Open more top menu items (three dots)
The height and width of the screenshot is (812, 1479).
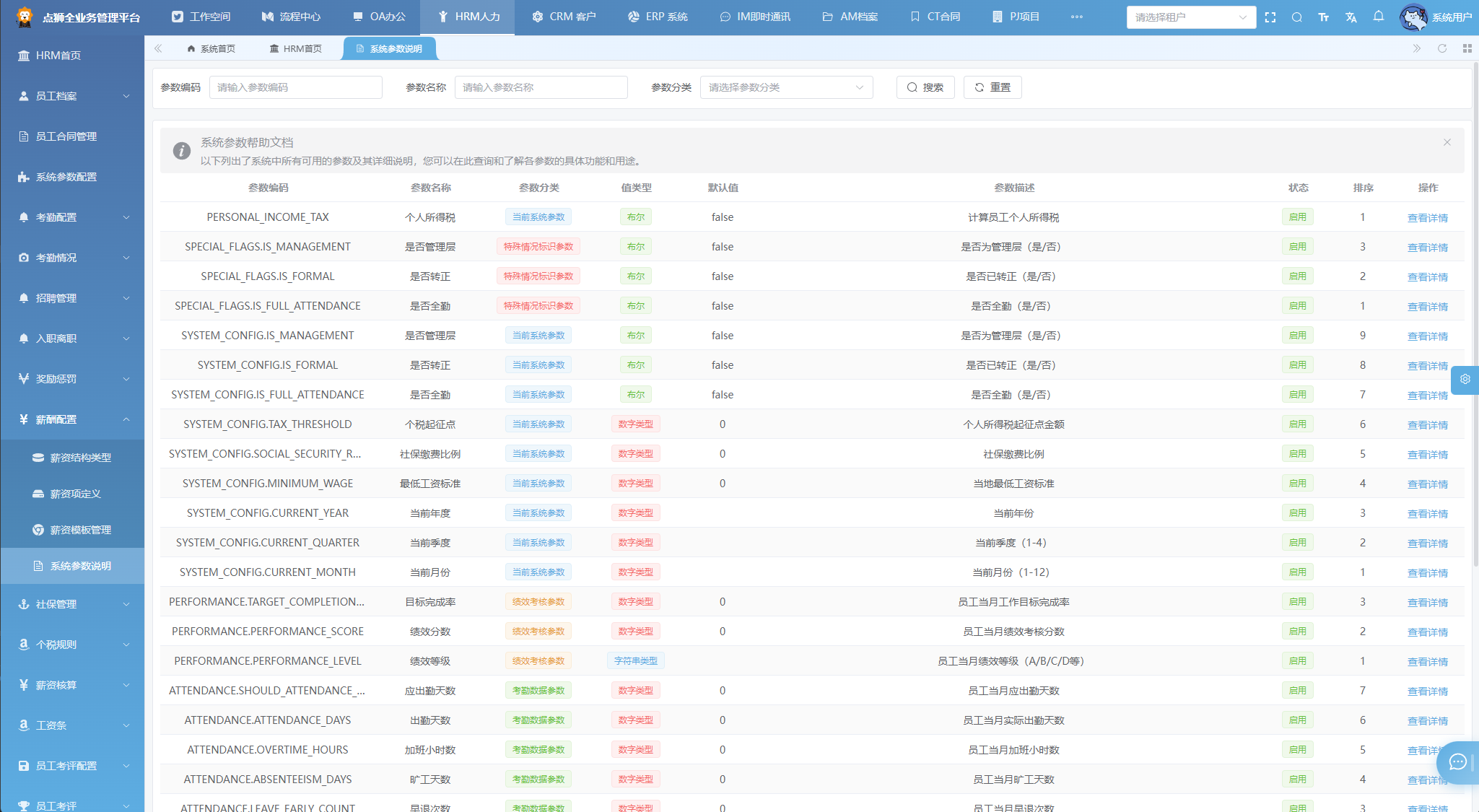click(x=1077, y=17)
